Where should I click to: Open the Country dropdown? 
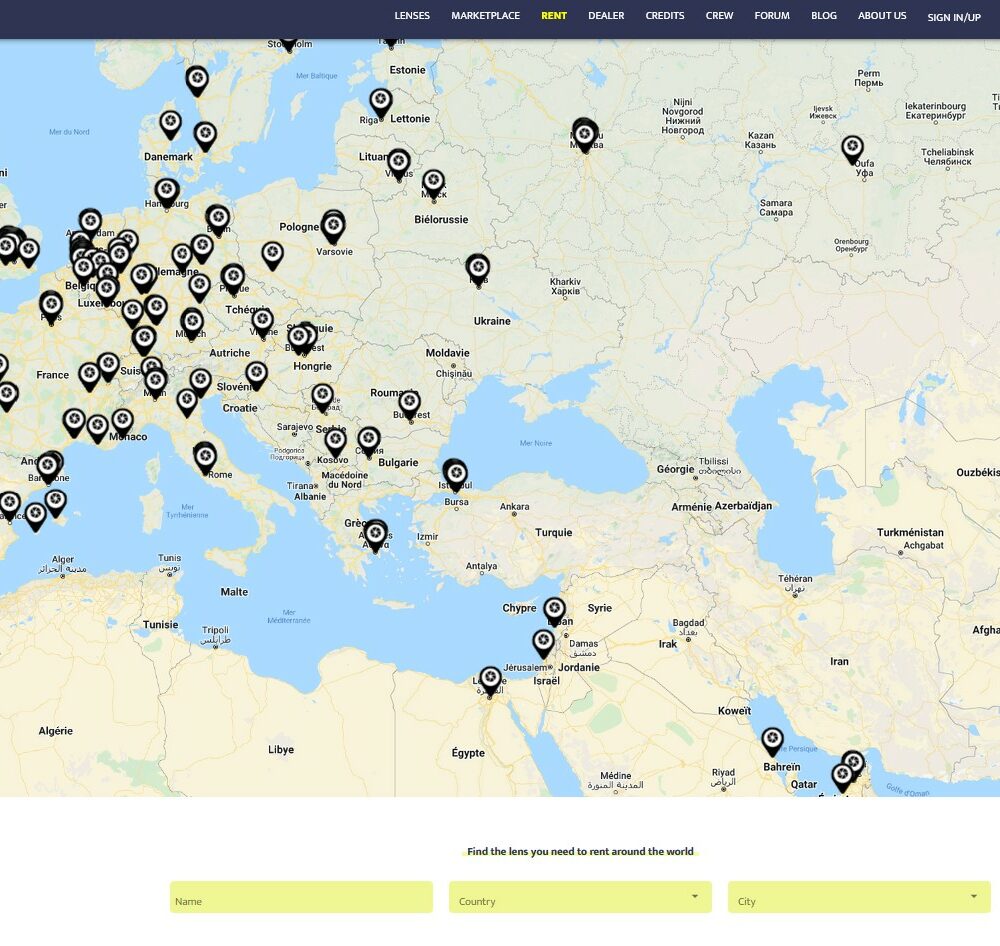pyautogui.click(x=580, y=898)
